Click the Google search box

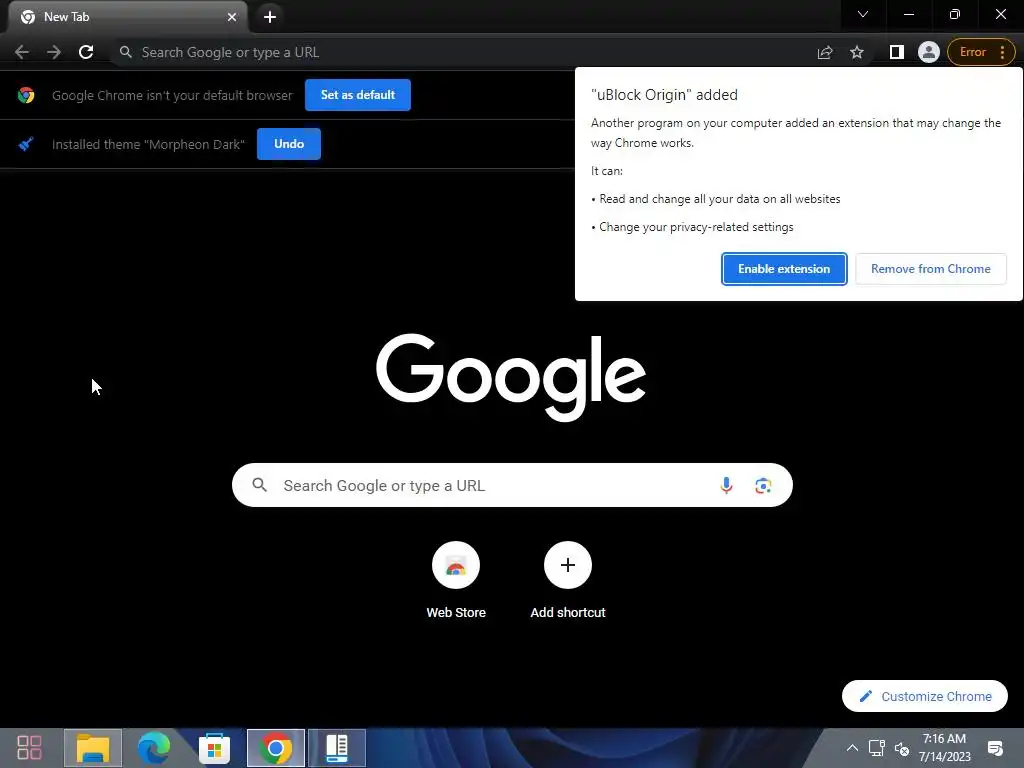pyautogui.click(x=512, y=485)
